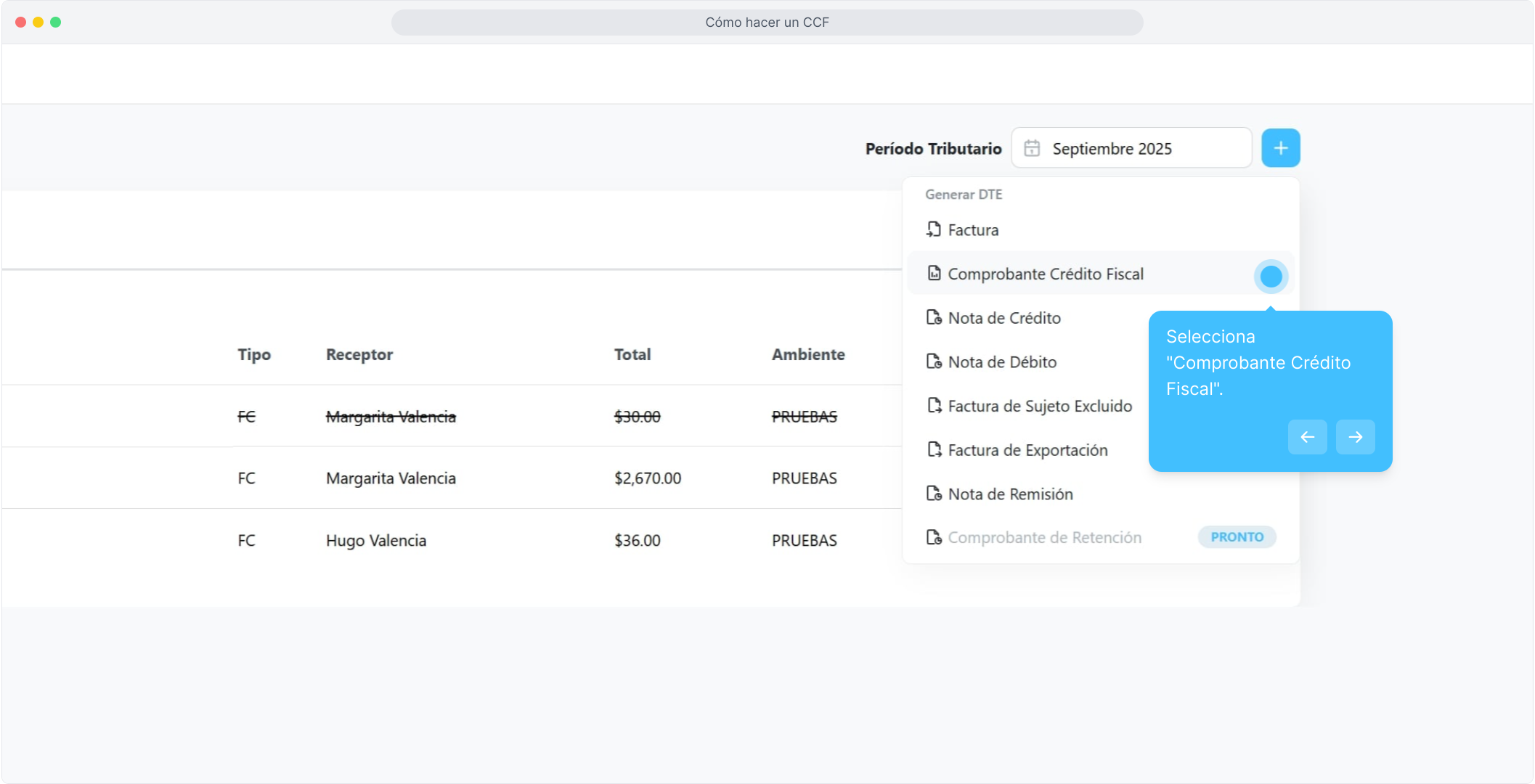Select Factura de Sujeto Excluido option
Image resolution: width=1535 pixels, height=784 pixels.
pos(1039,406)
